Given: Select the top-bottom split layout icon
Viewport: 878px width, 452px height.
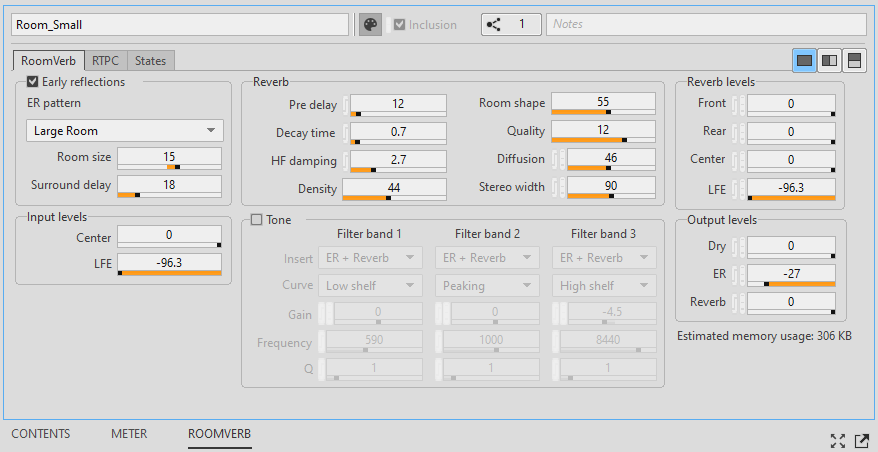Looking at the screenshot, I should pos(854,61).
